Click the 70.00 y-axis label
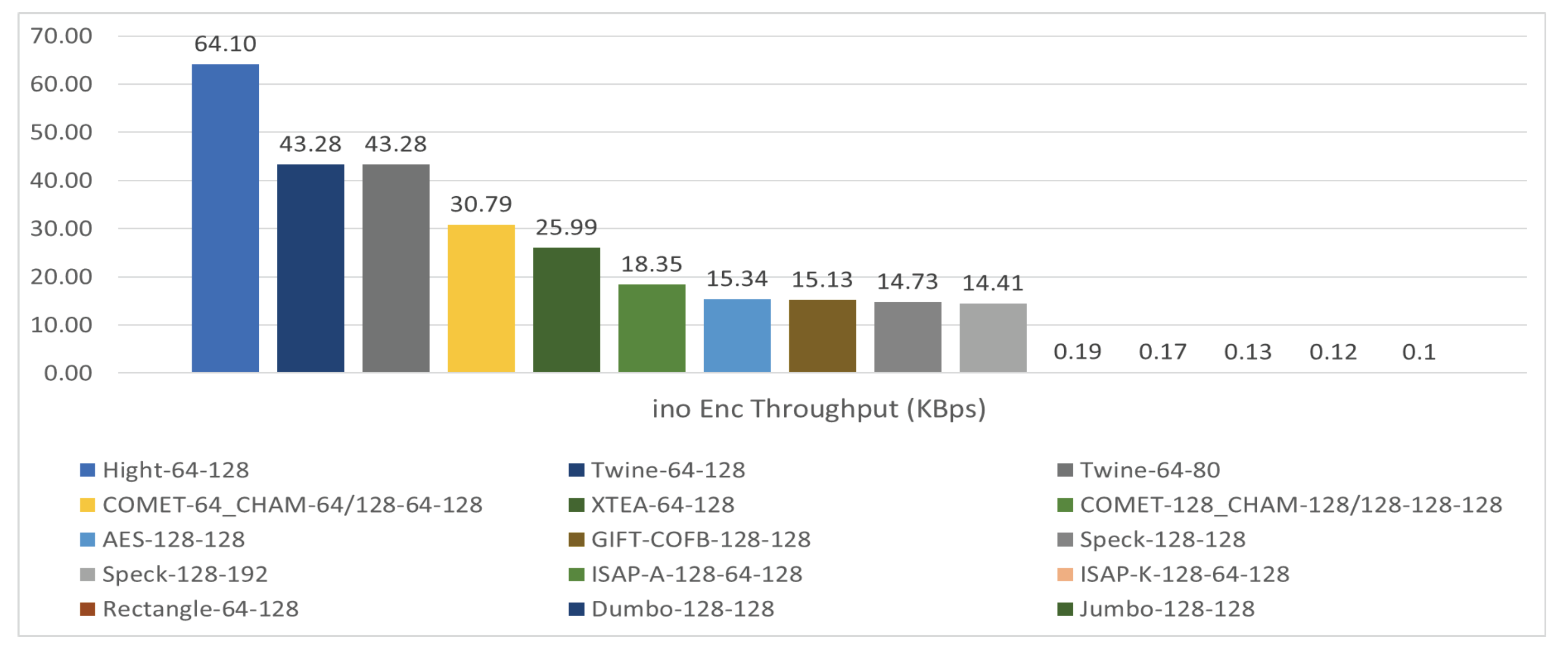The image size is (1568, 648). click(62, 36)
